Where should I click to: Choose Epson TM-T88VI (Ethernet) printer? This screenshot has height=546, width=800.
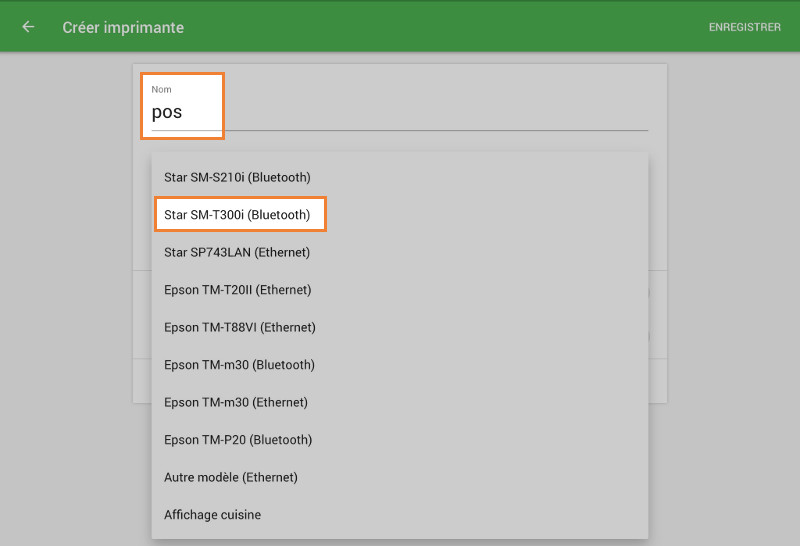pos(239,327)
